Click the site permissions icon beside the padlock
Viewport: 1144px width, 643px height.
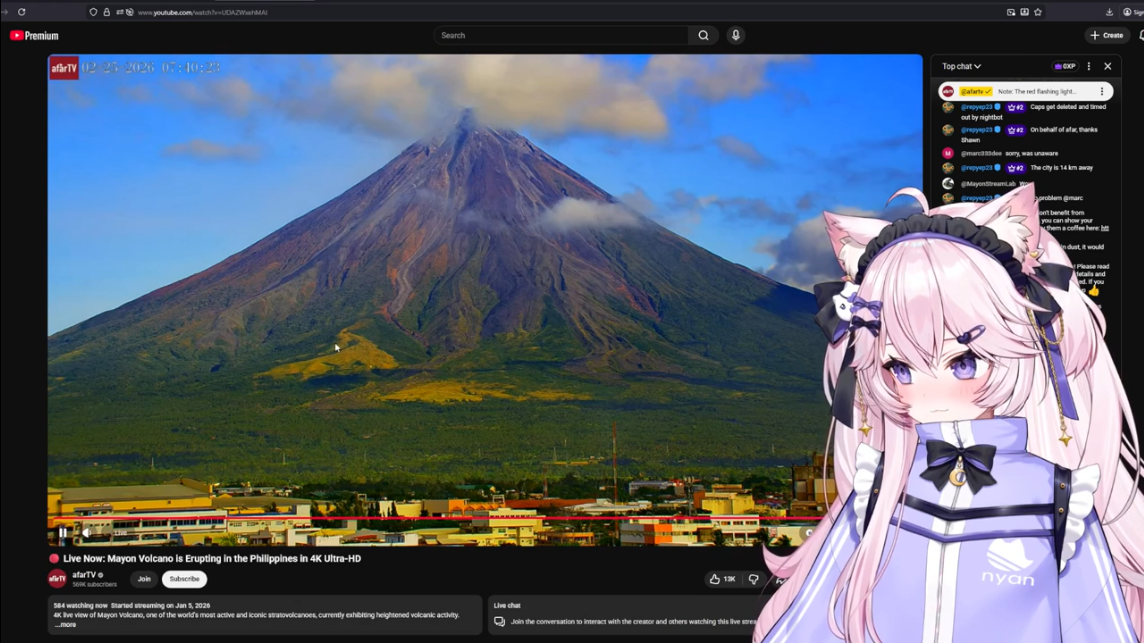click(x=120, y=12)
